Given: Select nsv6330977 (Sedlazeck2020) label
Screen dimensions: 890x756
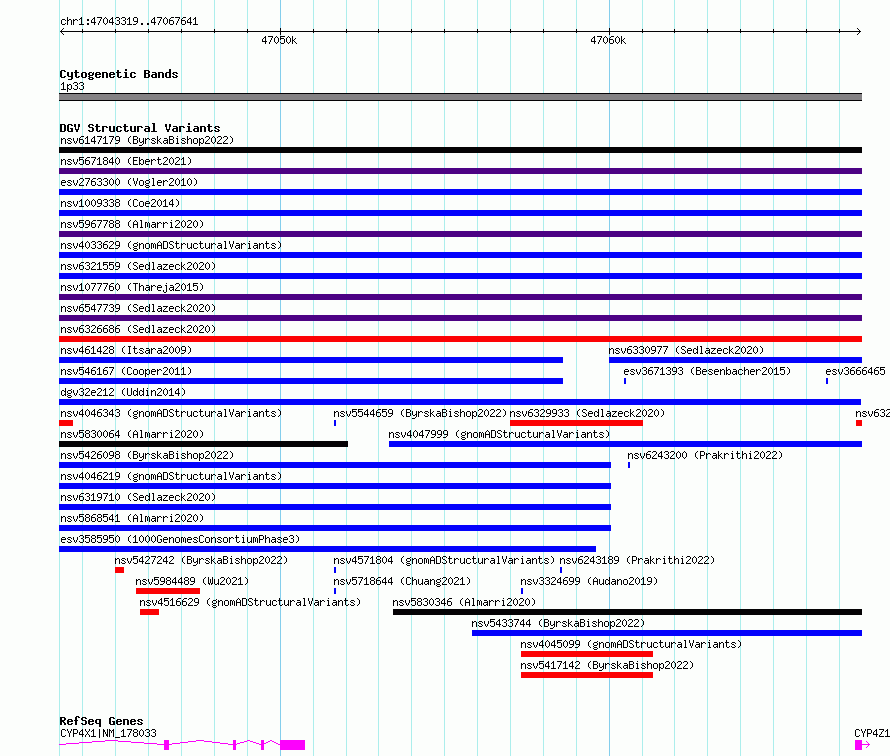Looking at the screenshot, I should tap(686, 350).
